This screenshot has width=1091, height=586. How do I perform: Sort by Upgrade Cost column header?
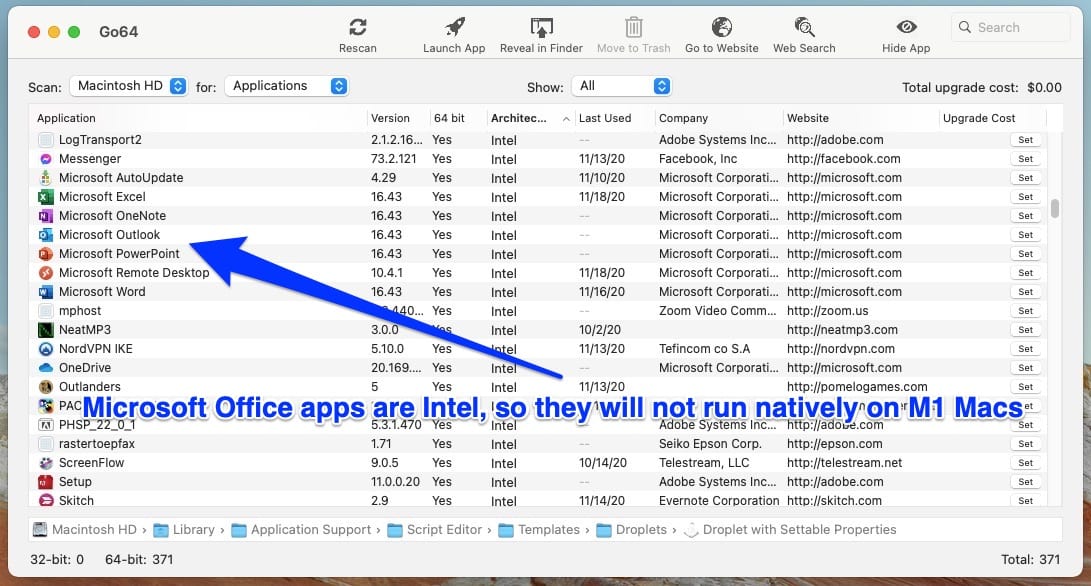pyautogui.click(x=979, y=118)
